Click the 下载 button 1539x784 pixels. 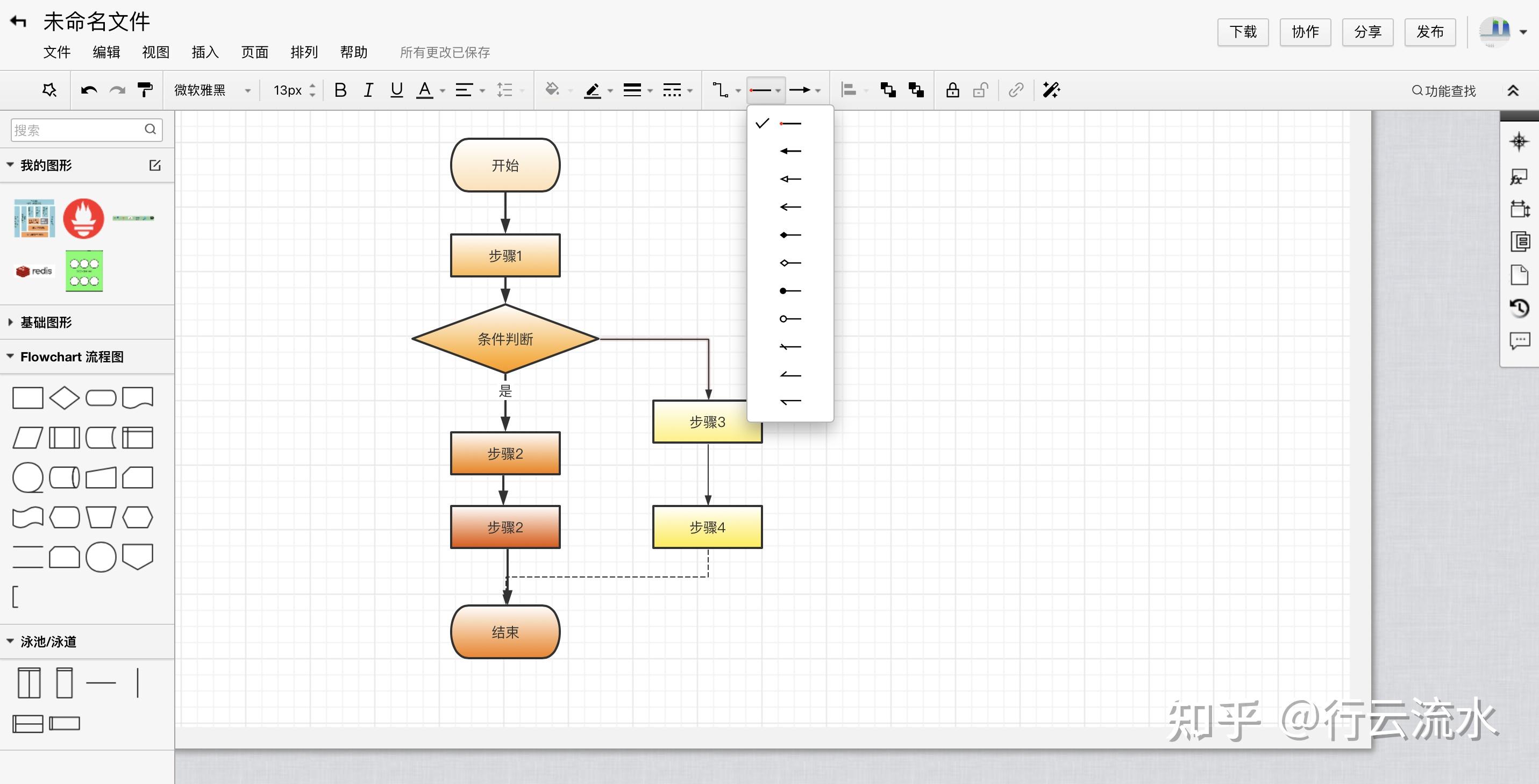coord(1243,32)
